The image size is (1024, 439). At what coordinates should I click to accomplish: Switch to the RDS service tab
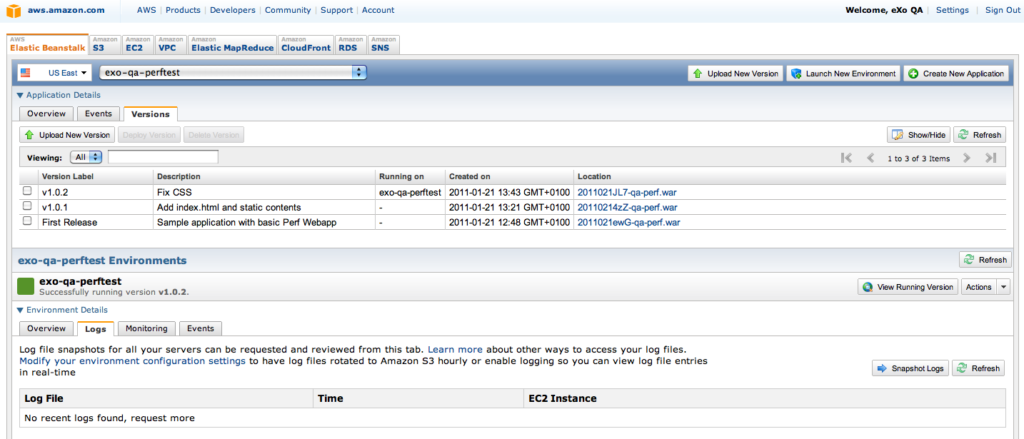(x=351, y=44)
